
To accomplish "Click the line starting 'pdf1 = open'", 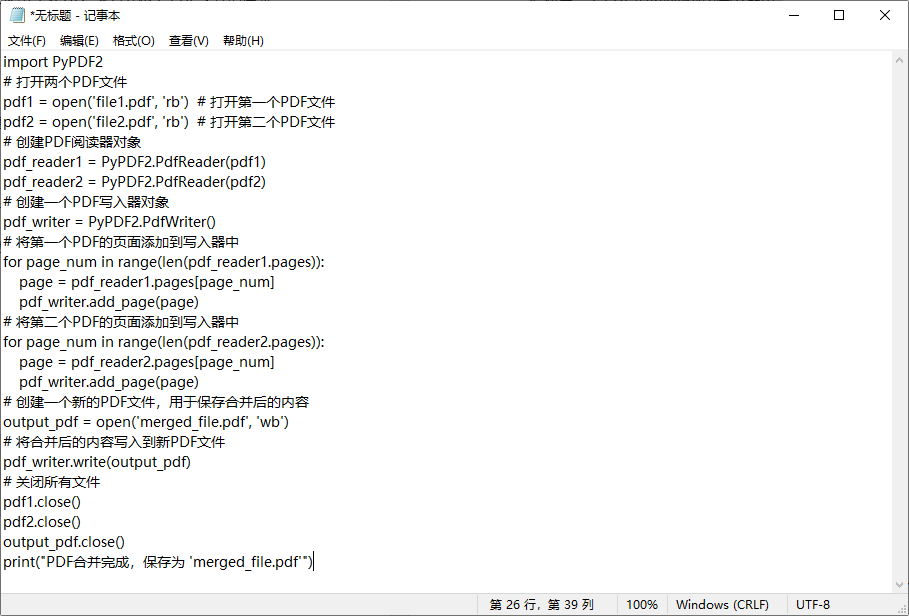I will 169,102.
